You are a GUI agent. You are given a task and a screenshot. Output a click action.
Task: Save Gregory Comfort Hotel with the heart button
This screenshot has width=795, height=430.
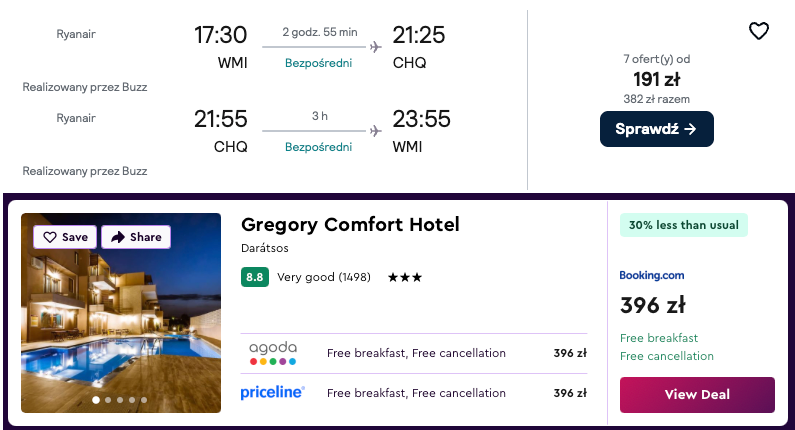pos(66,237)
